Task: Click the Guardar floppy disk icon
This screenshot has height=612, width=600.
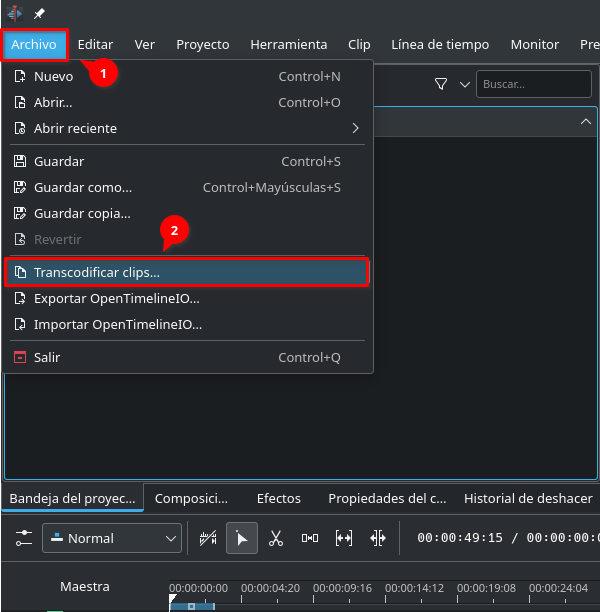Action: pos(20,161)
